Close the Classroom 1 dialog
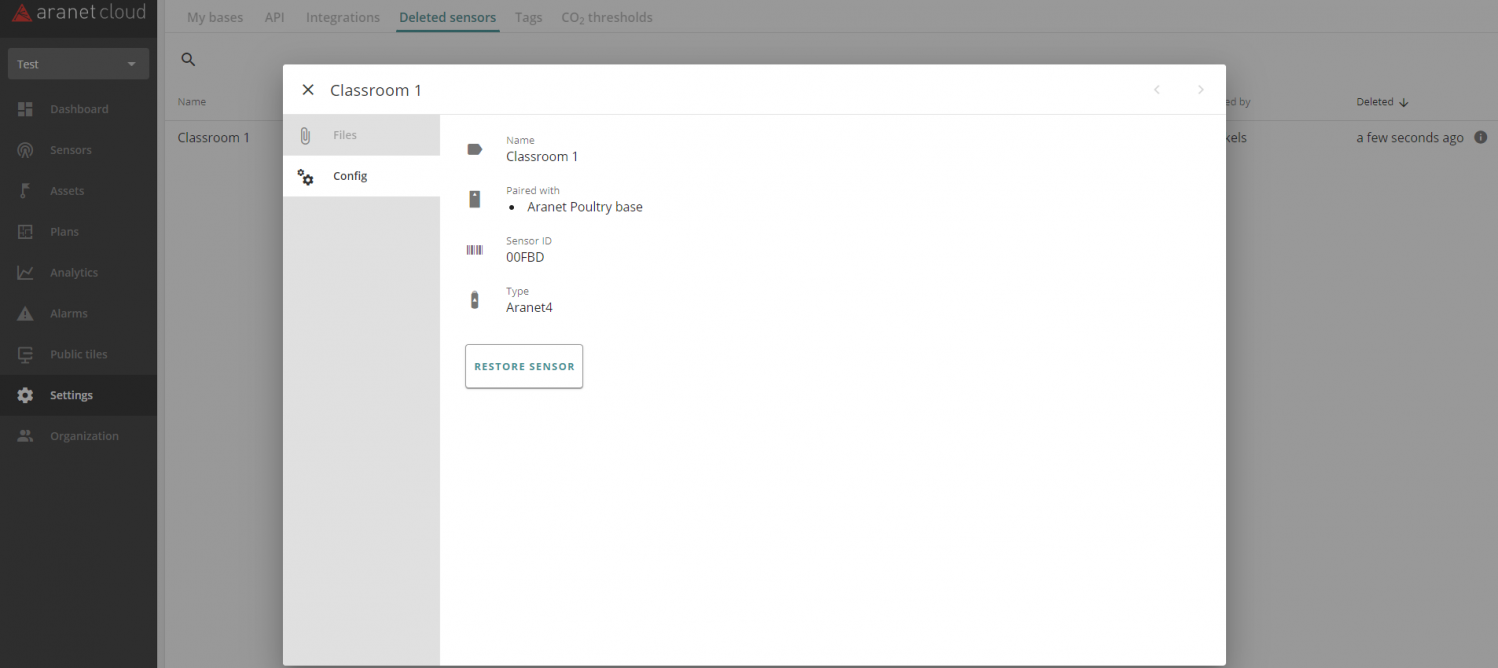The height and width of the screenshot is (668, 1498). 308,90
